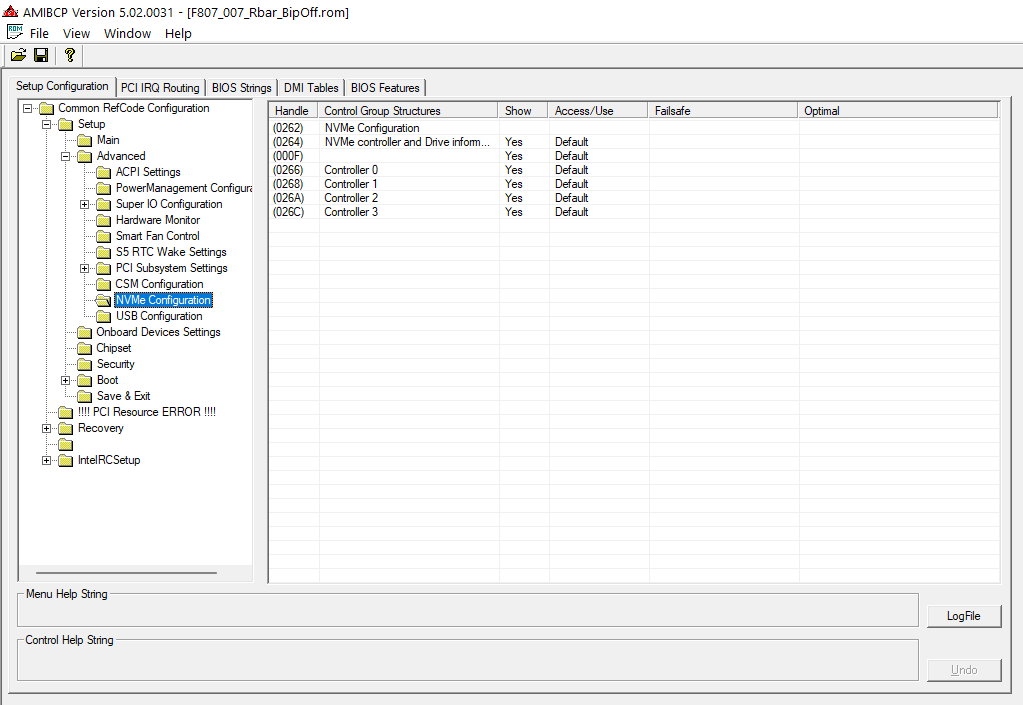Select Onboard Devices Settings in the tree

click(x=159, y=332)
